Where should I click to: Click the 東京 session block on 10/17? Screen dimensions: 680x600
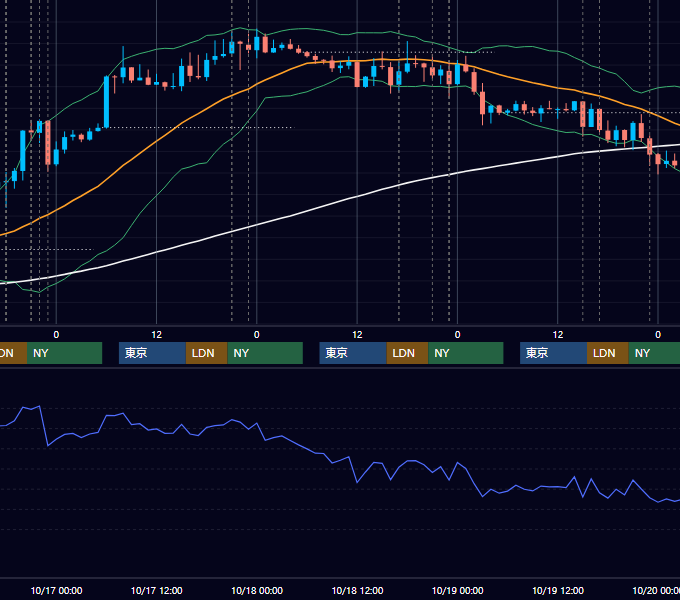click(x=152, y=353)
